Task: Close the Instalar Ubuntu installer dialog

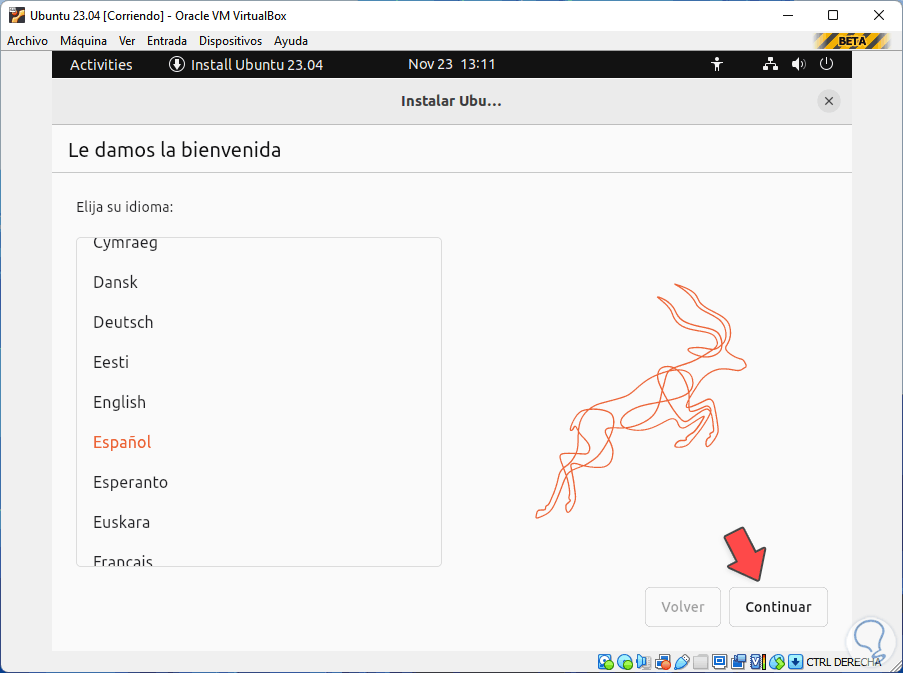Action: [x=829, y=101]
